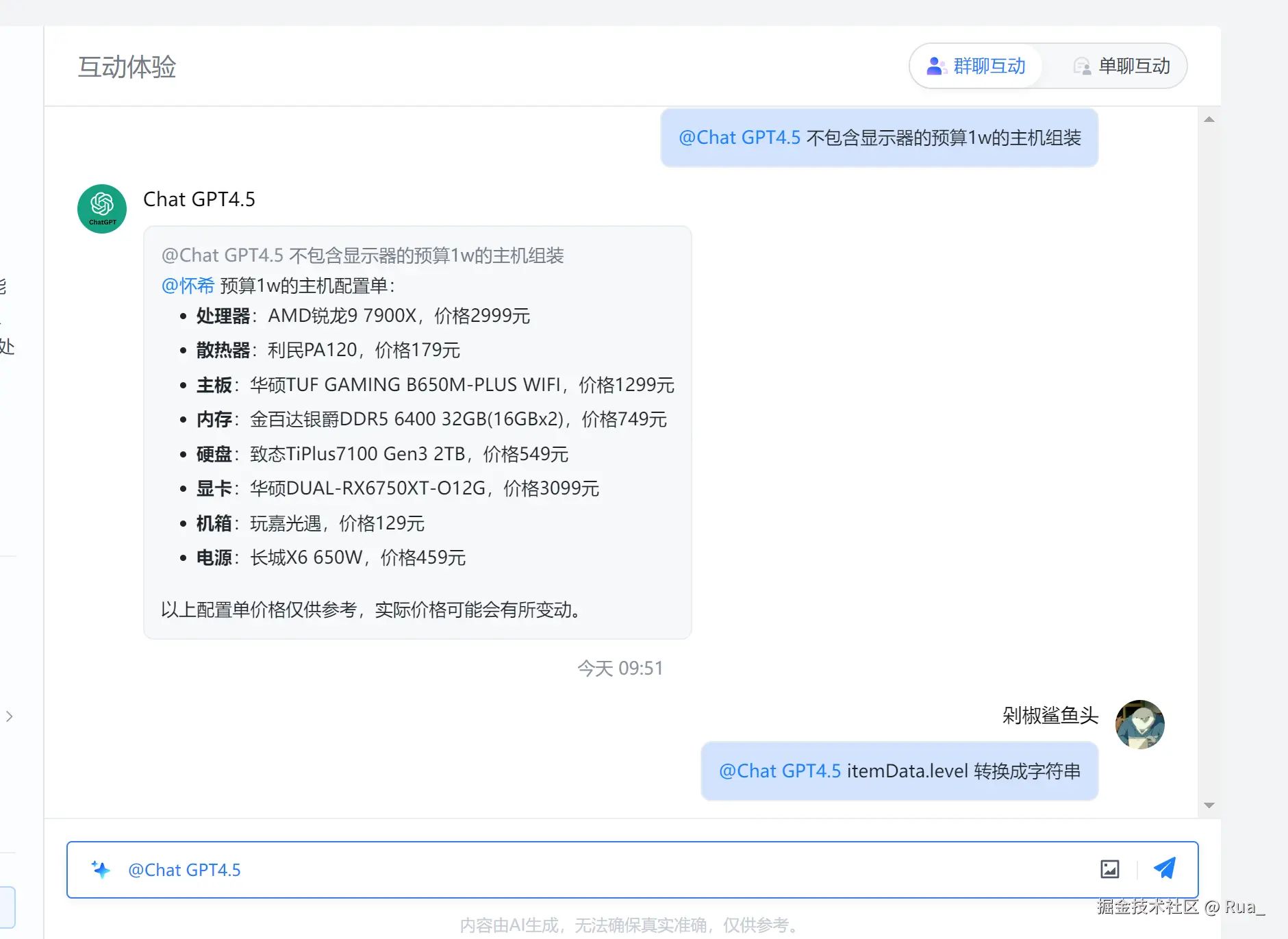
Task: Select the 群聊互动 tab
Action: pos(988,66)
